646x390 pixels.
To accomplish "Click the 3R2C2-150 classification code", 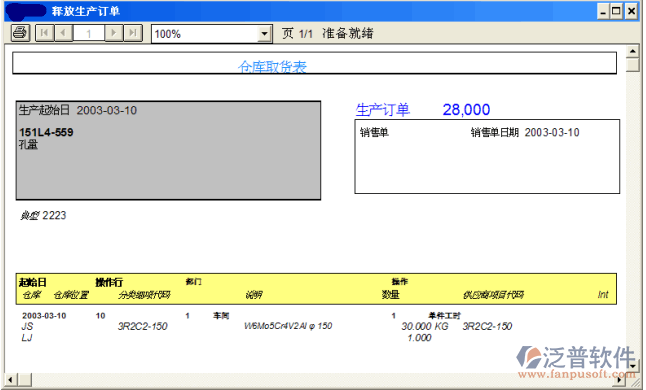I will 143,326.
